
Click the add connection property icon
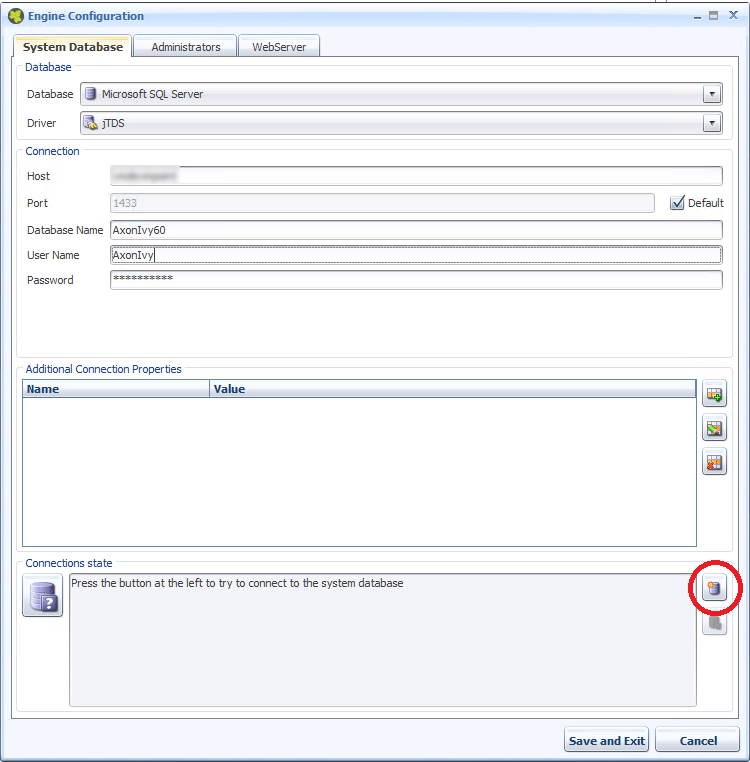pyautogui.click(x=714, y=394)
